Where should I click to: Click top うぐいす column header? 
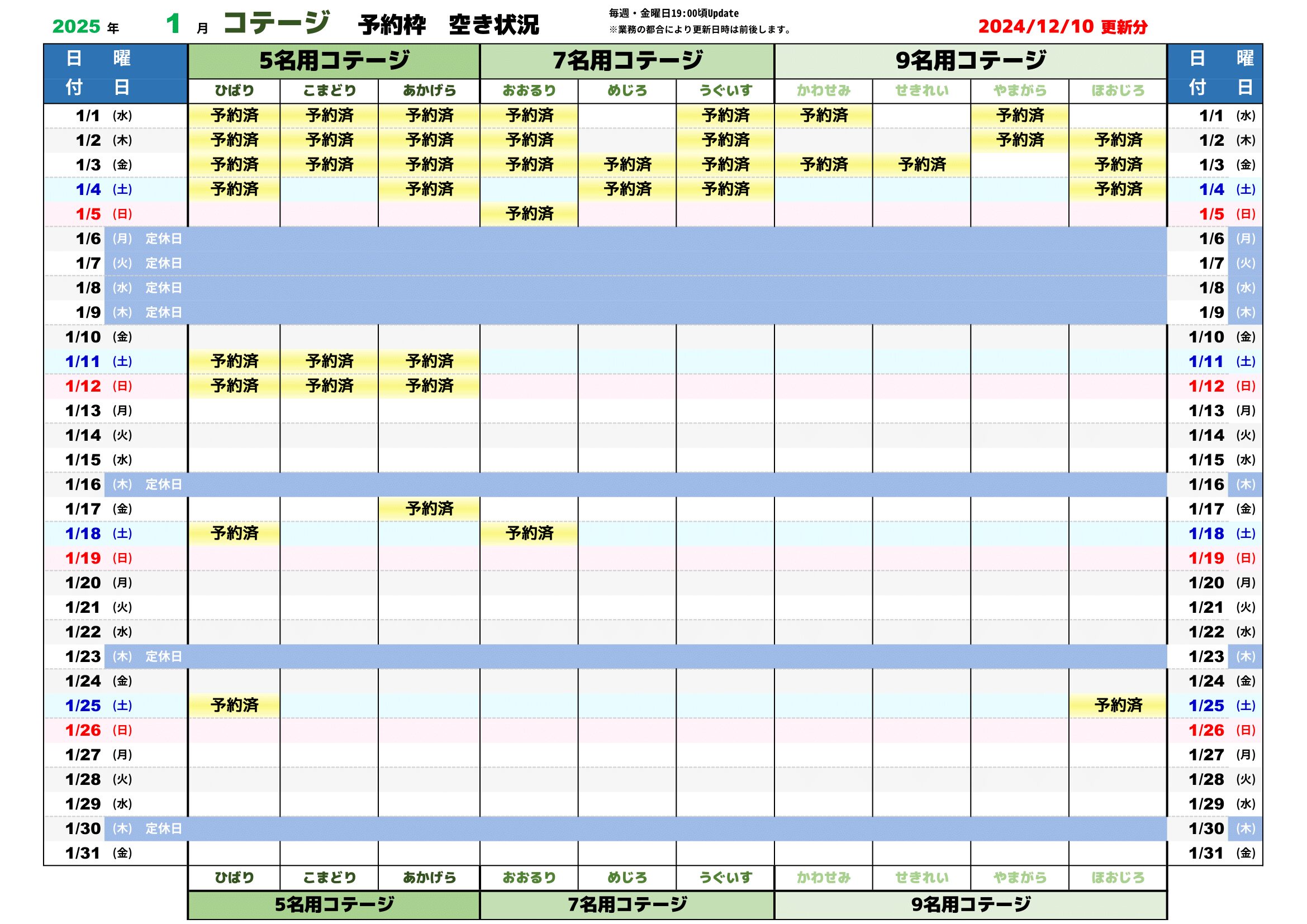726,91
